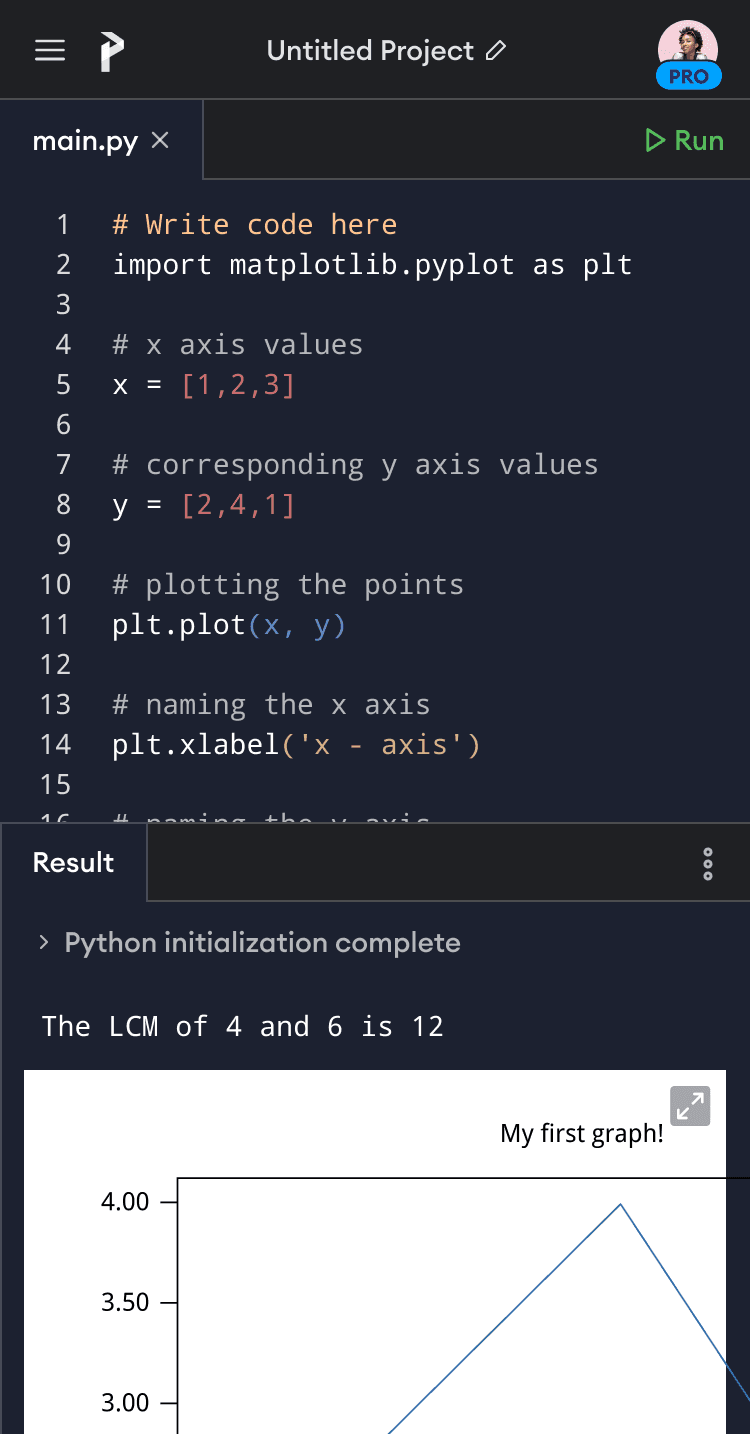Click the '# x axis values' comment

coord(238,344)
